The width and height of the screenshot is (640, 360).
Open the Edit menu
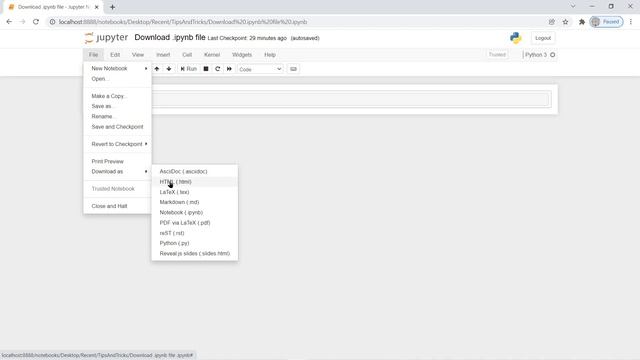(115, 55)
